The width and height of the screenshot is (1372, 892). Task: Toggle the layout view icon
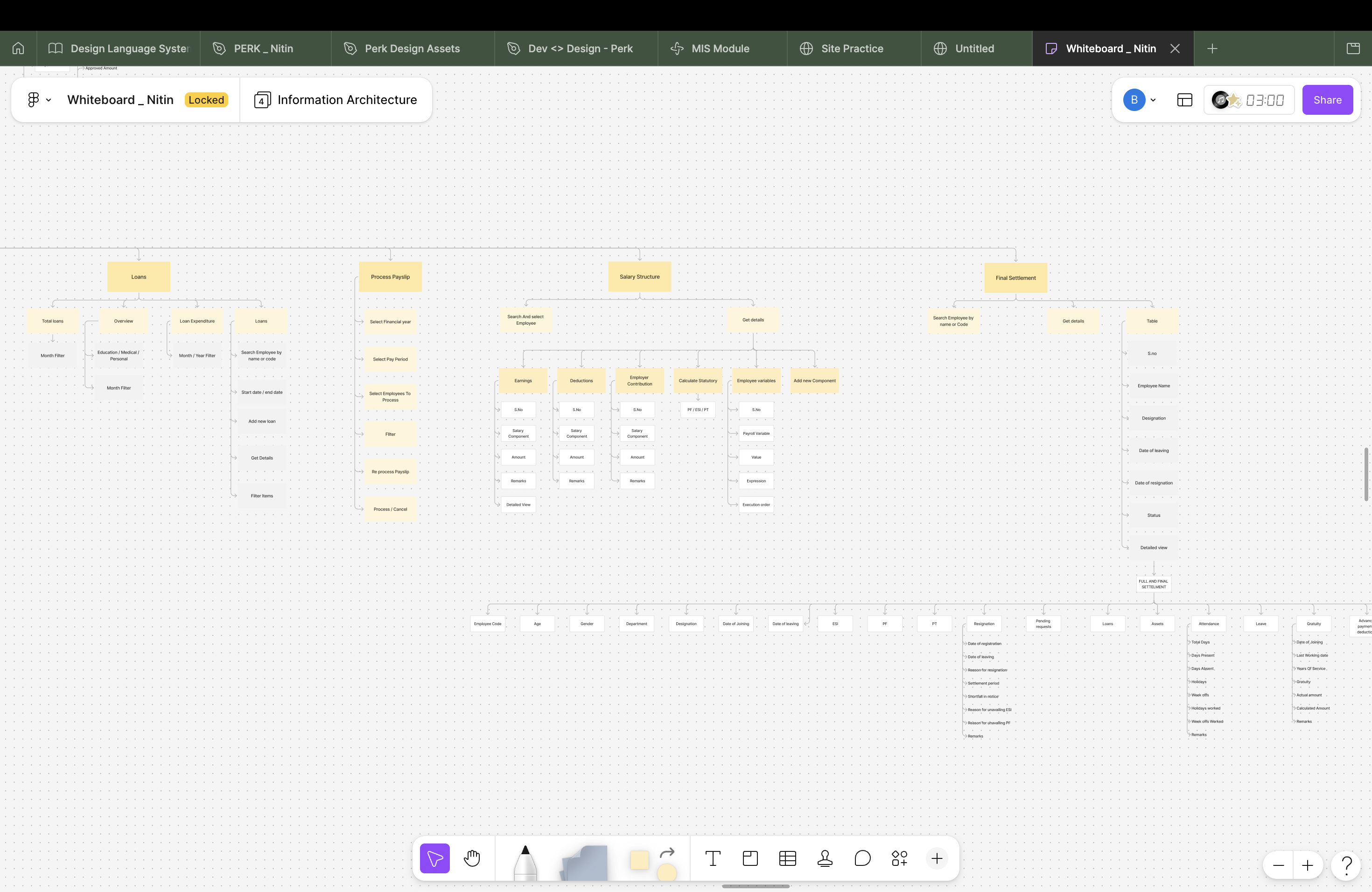tap(1185, 100)
